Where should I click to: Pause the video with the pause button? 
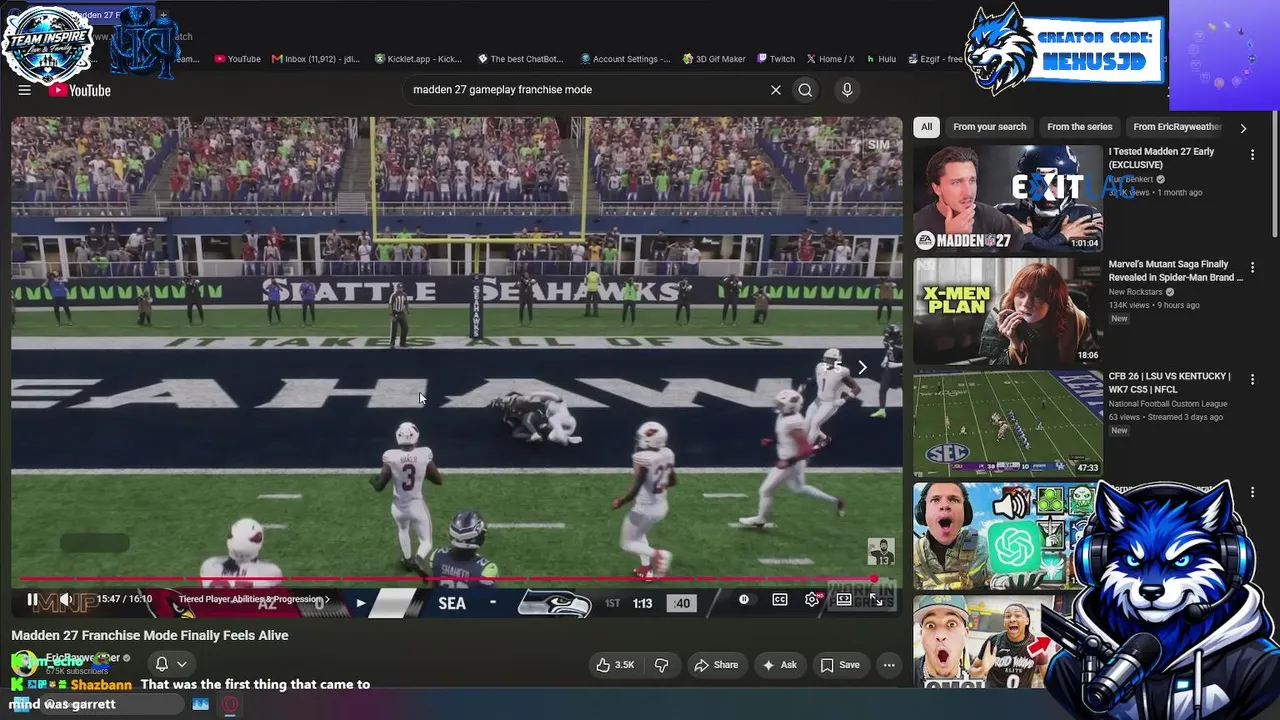32,600
